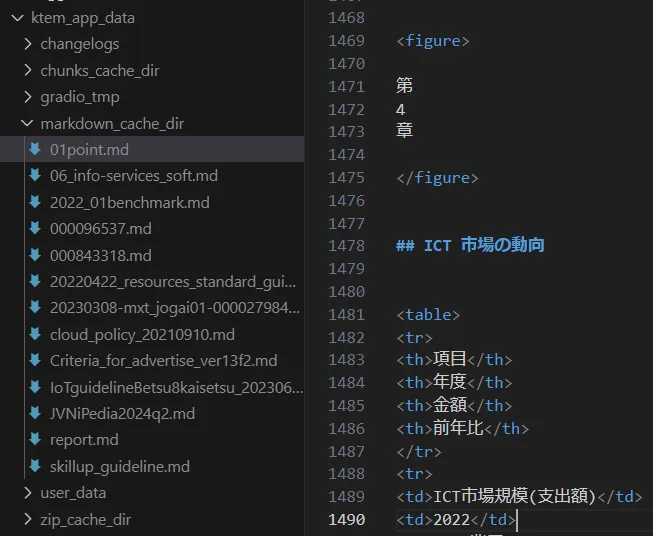Select the ktem_app_data folder name
This screenshot has width=653, height=536.
click(83, 18)
